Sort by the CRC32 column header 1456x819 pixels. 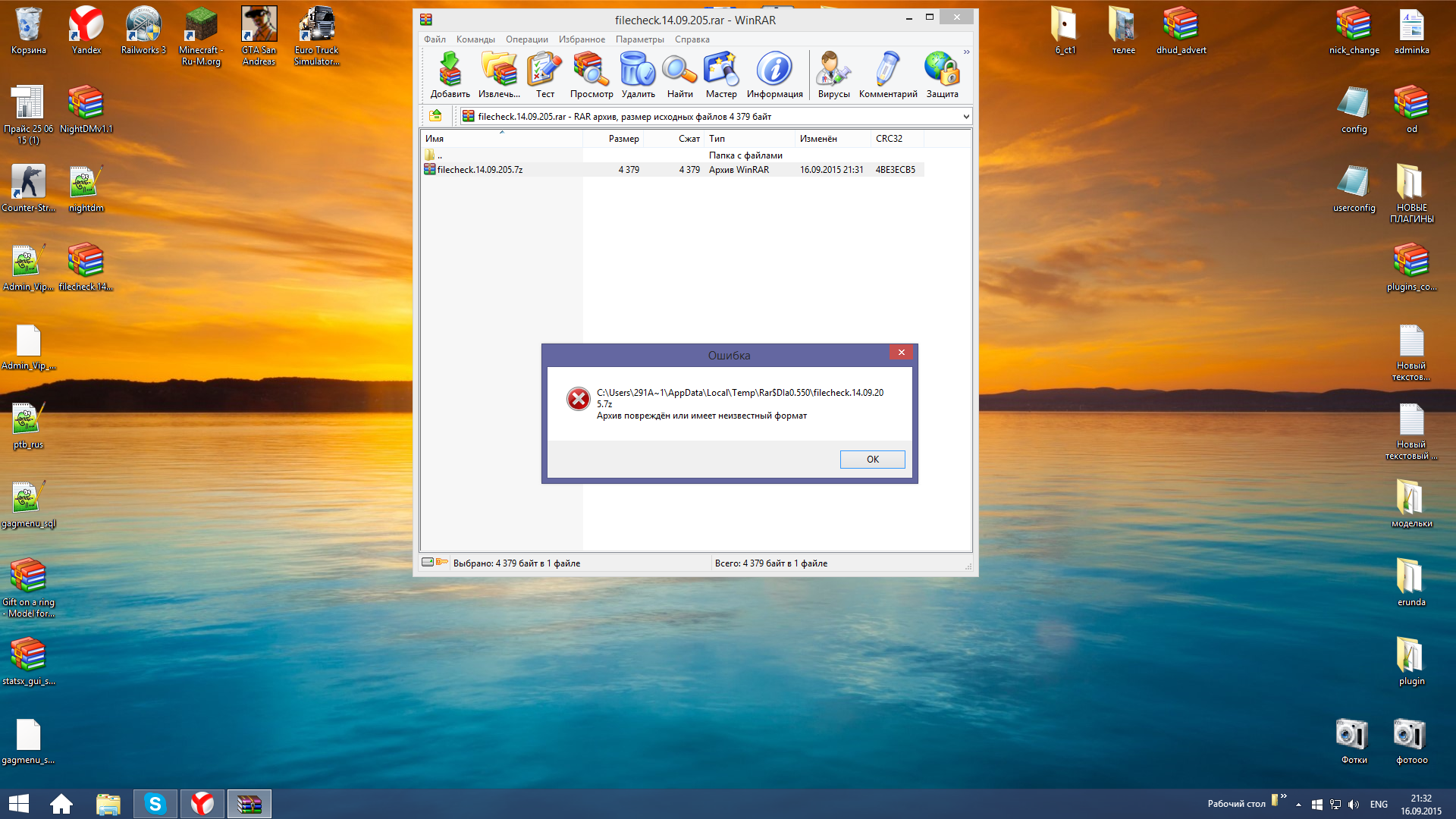point(898,139)
